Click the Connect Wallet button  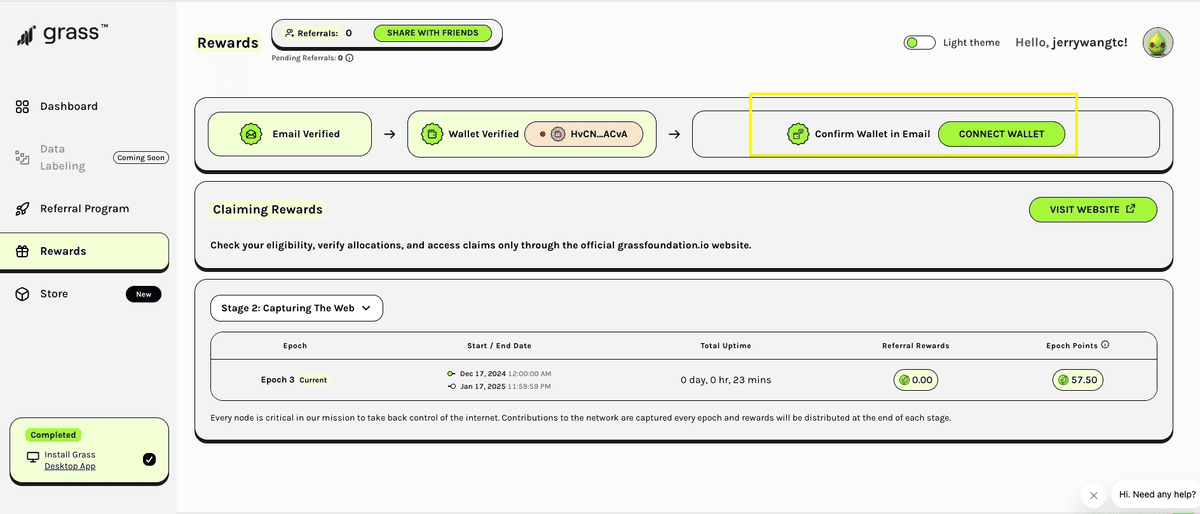[x=1001, y=133]
